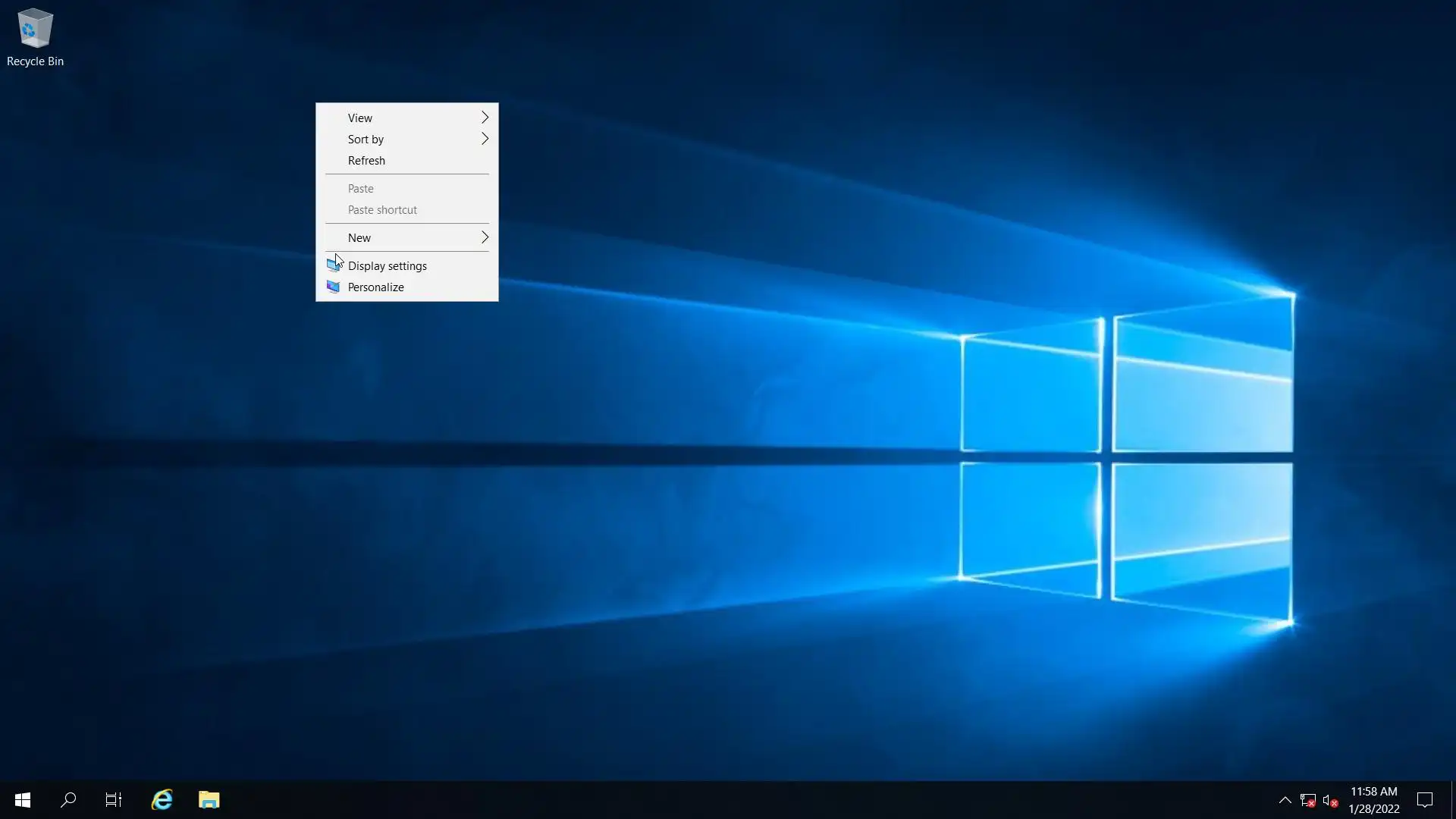1456x819 pixels.
Task: Choose Display settings from context menu
Action: tap(388, 266)
